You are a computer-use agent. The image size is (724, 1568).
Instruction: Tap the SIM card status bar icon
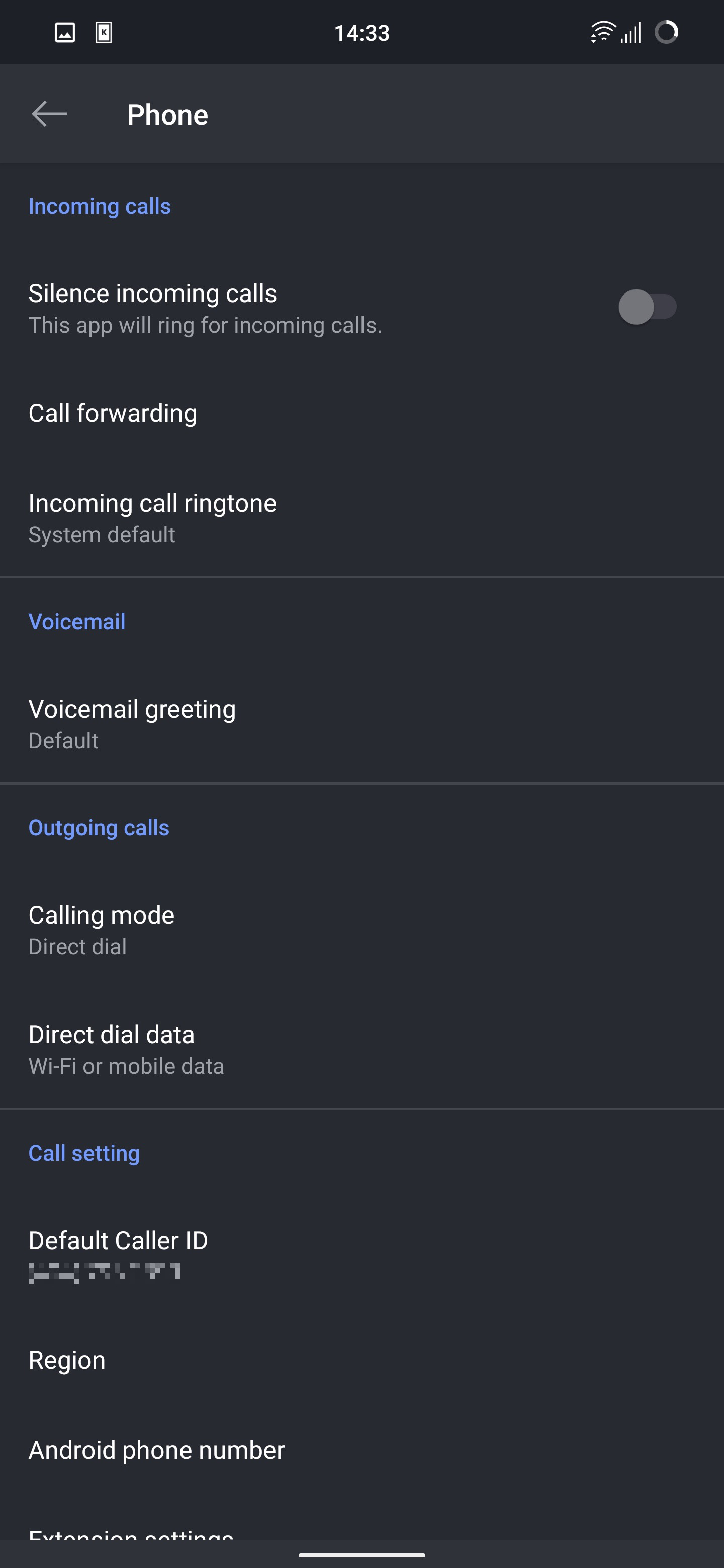click(104, 32)
